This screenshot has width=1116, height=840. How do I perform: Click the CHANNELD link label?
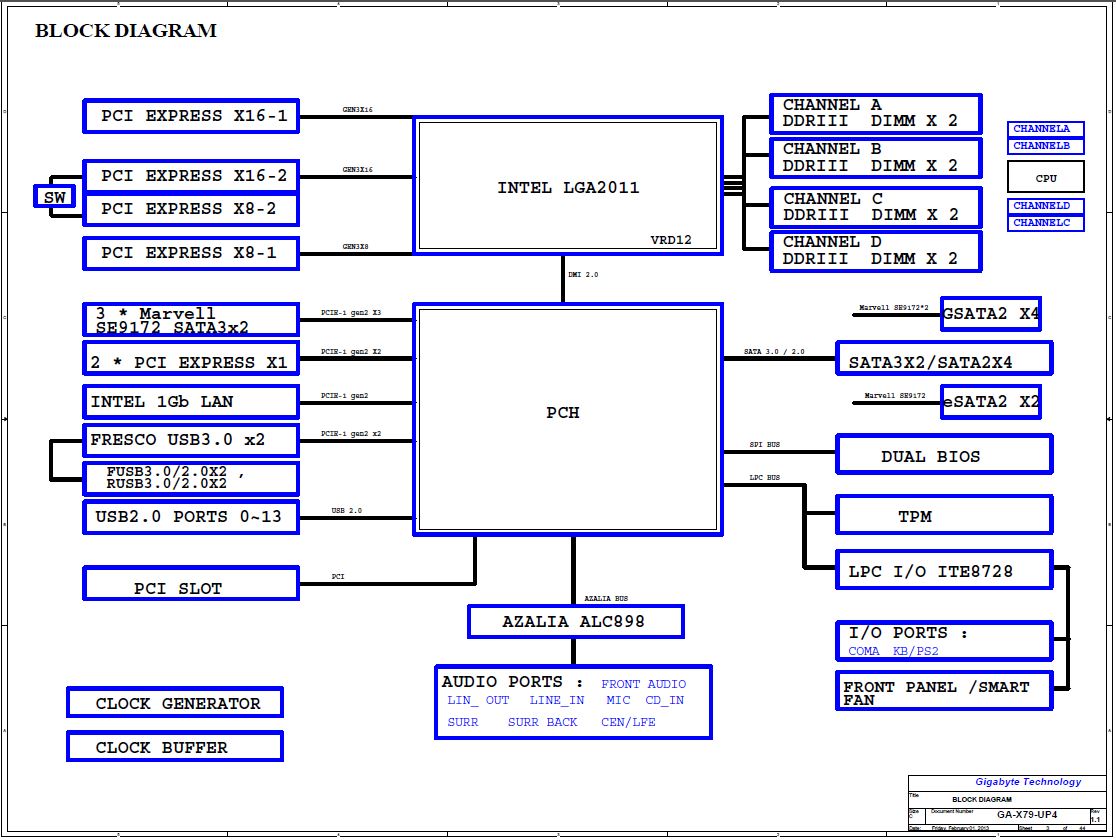tap(1044, 206)
